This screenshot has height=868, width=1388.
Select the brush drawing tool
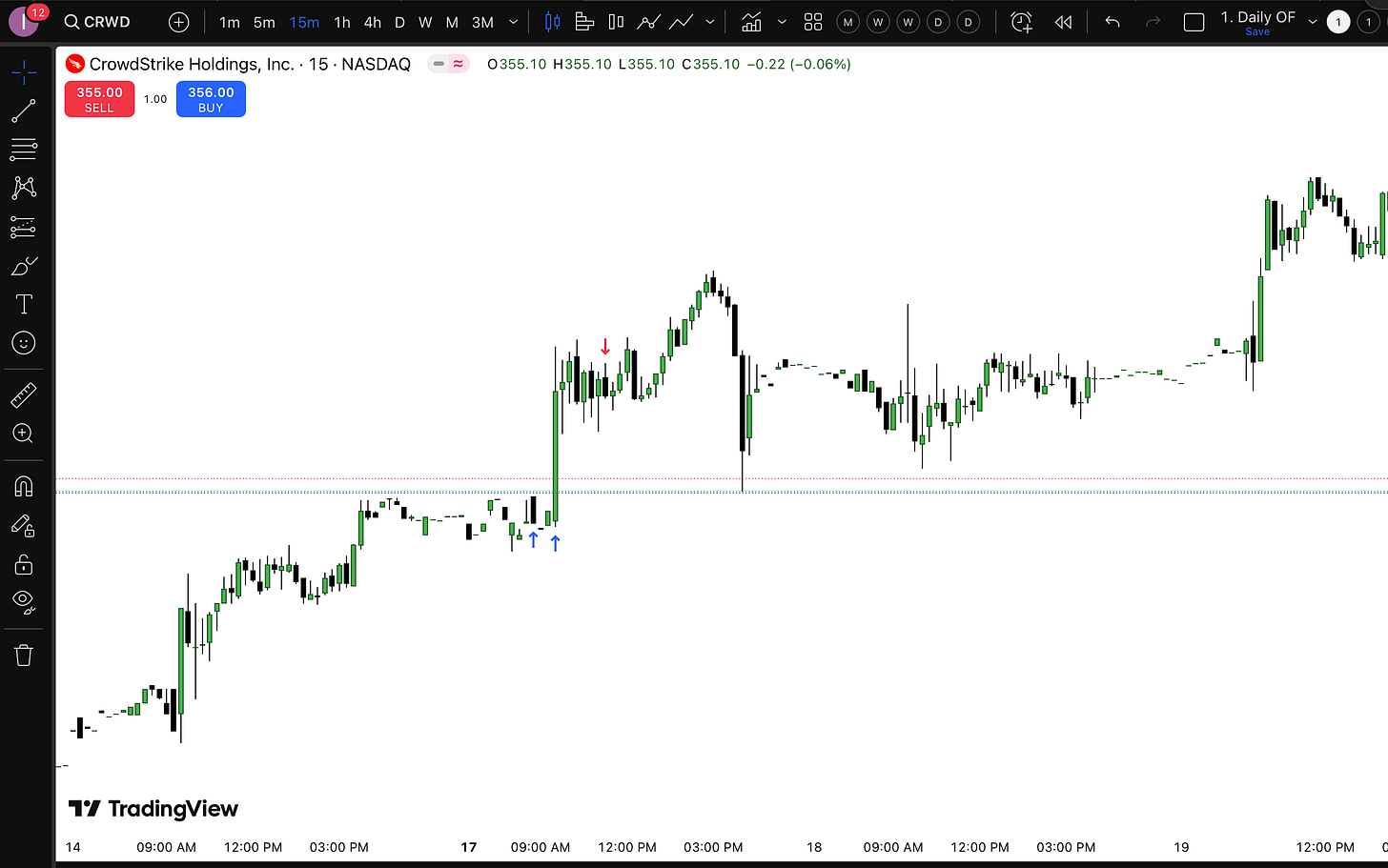(x=24, y=266)
